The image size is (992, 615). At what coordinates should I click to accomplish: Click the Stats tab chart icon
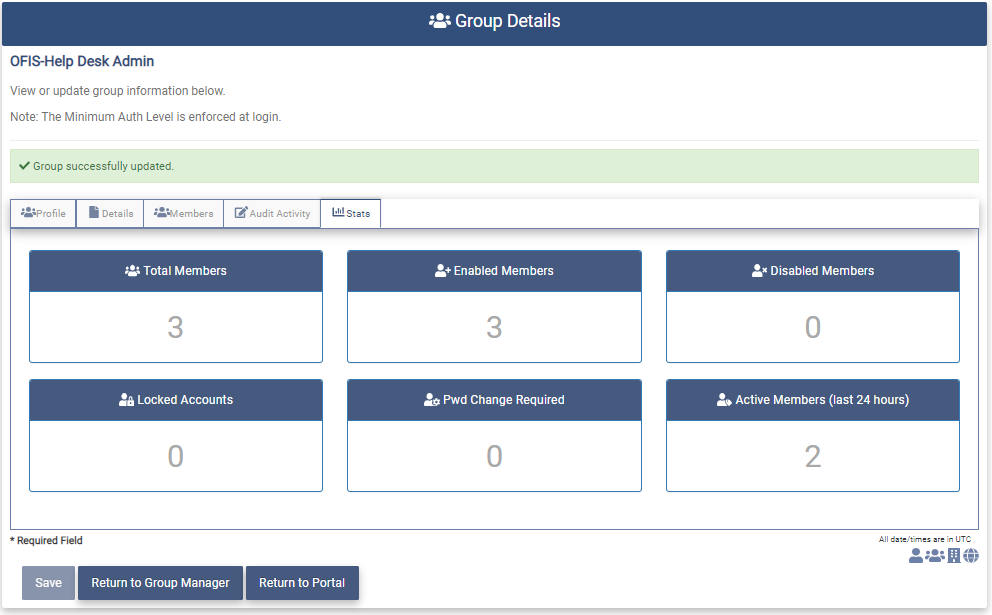[x=338, y=212]
